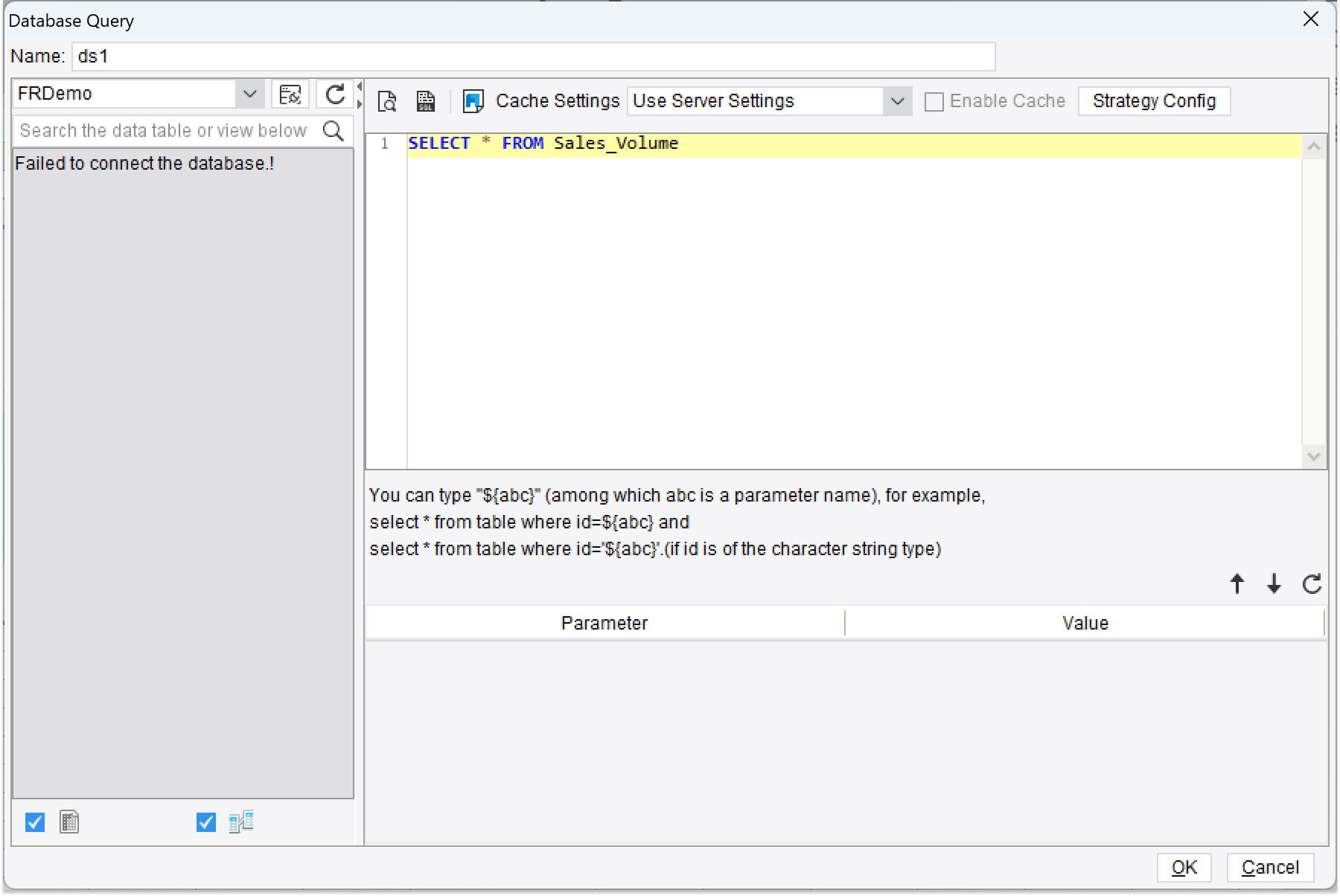The image size is (1340, 896).
Task: Toggle the Views checkbox
Action: 206,822
